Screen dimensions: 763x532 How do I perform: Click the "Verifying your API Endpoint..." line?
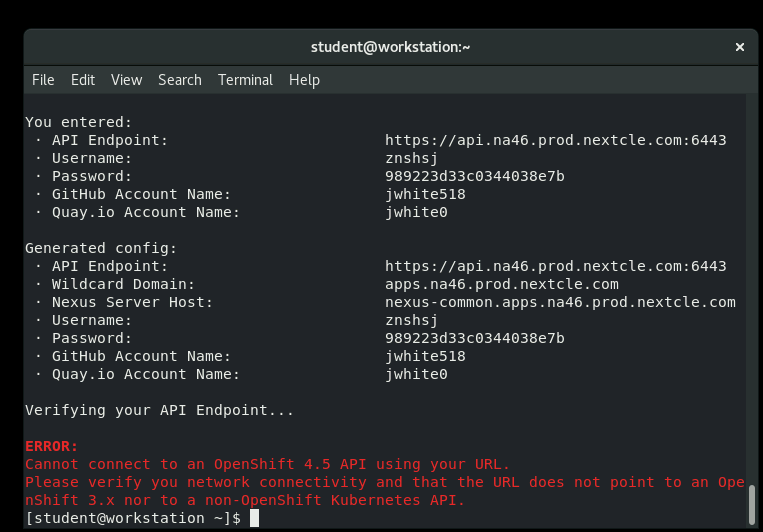click(160, 410)
